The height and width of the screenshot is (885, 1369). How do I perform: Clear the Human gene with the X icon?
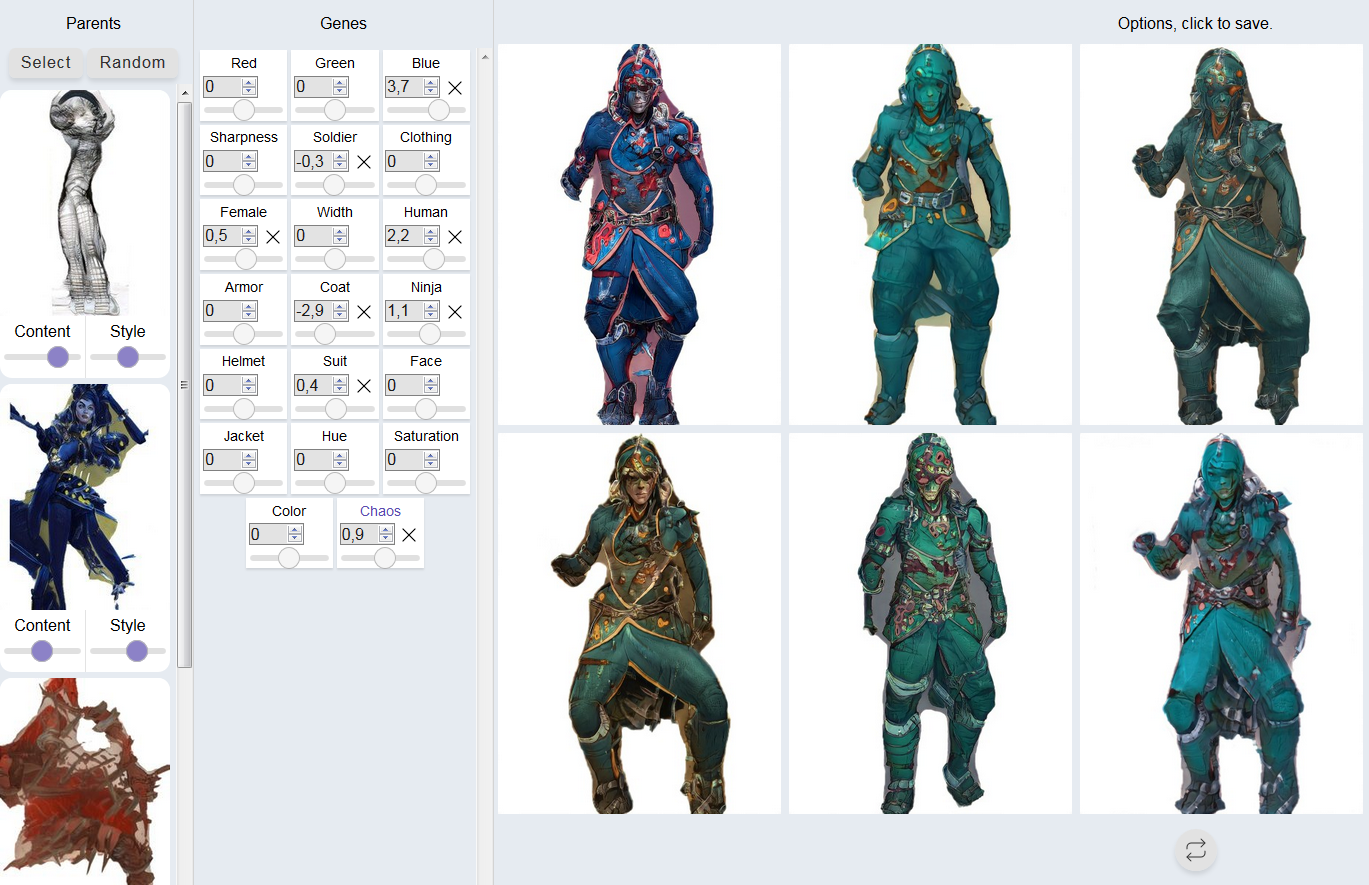click(455, 237)
